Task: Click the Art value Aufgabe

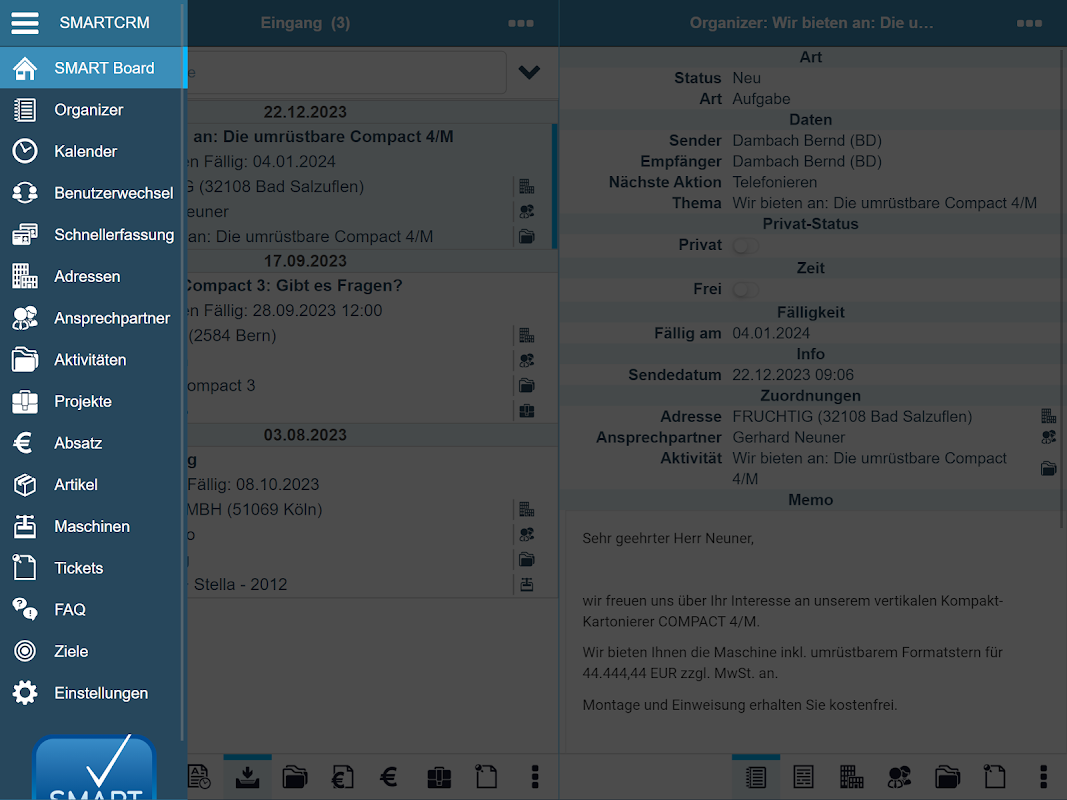Action: click(761, 99)
